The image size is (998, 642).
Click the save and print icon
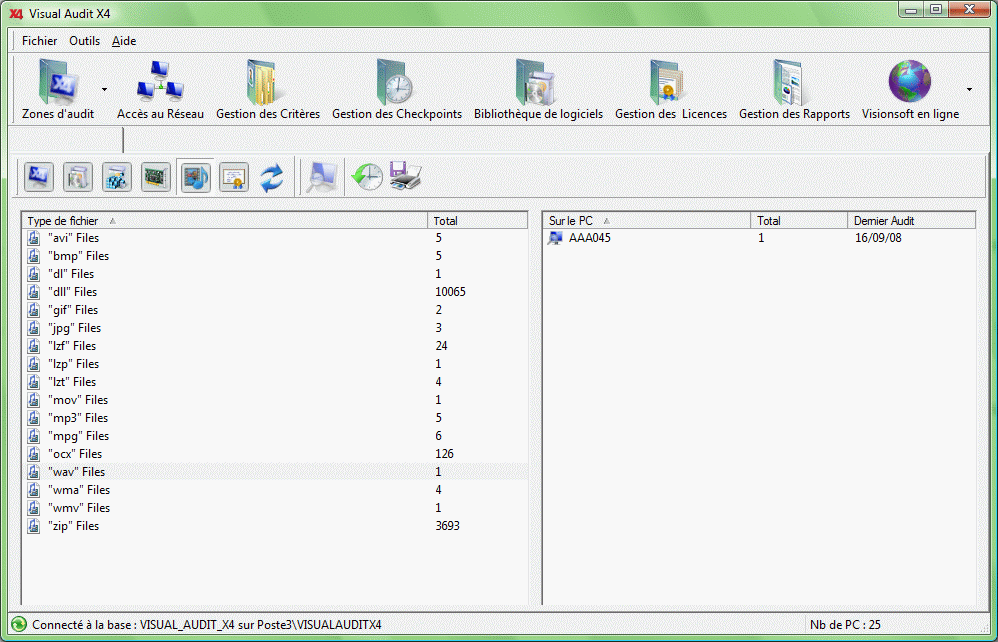coord(405,176)
